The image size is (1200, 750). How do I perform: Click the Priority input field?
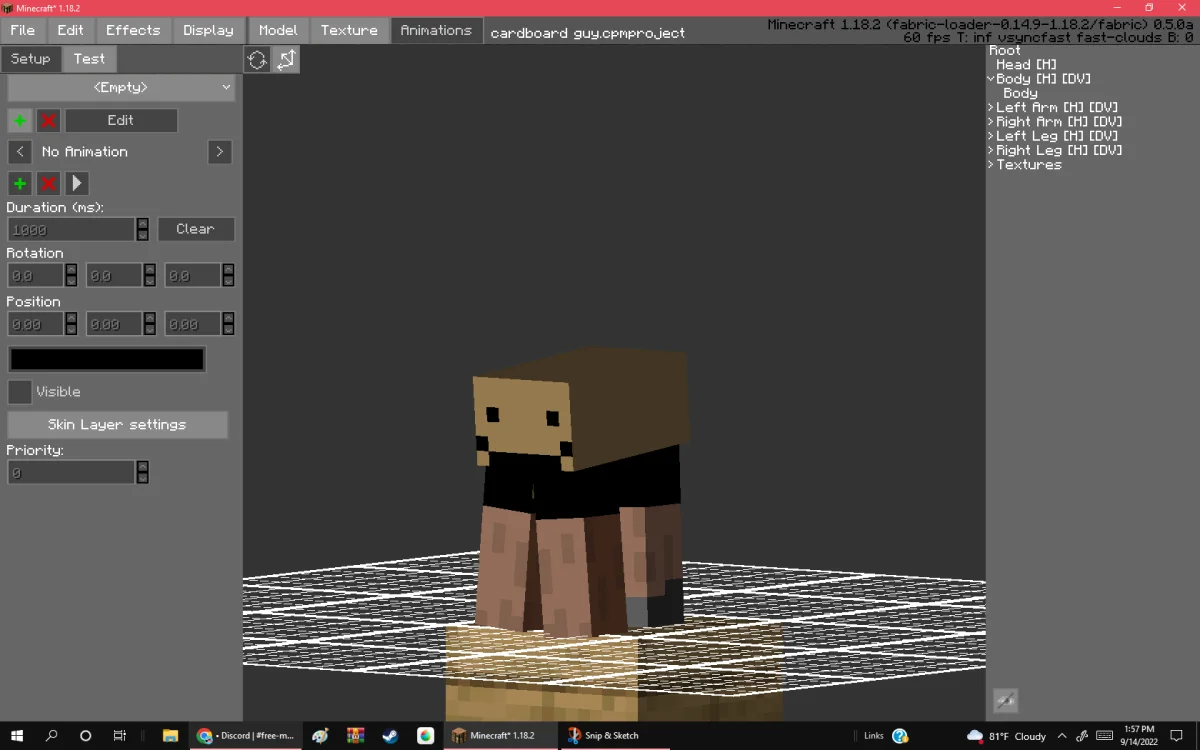pyautogui.click(x=71, y=473)
